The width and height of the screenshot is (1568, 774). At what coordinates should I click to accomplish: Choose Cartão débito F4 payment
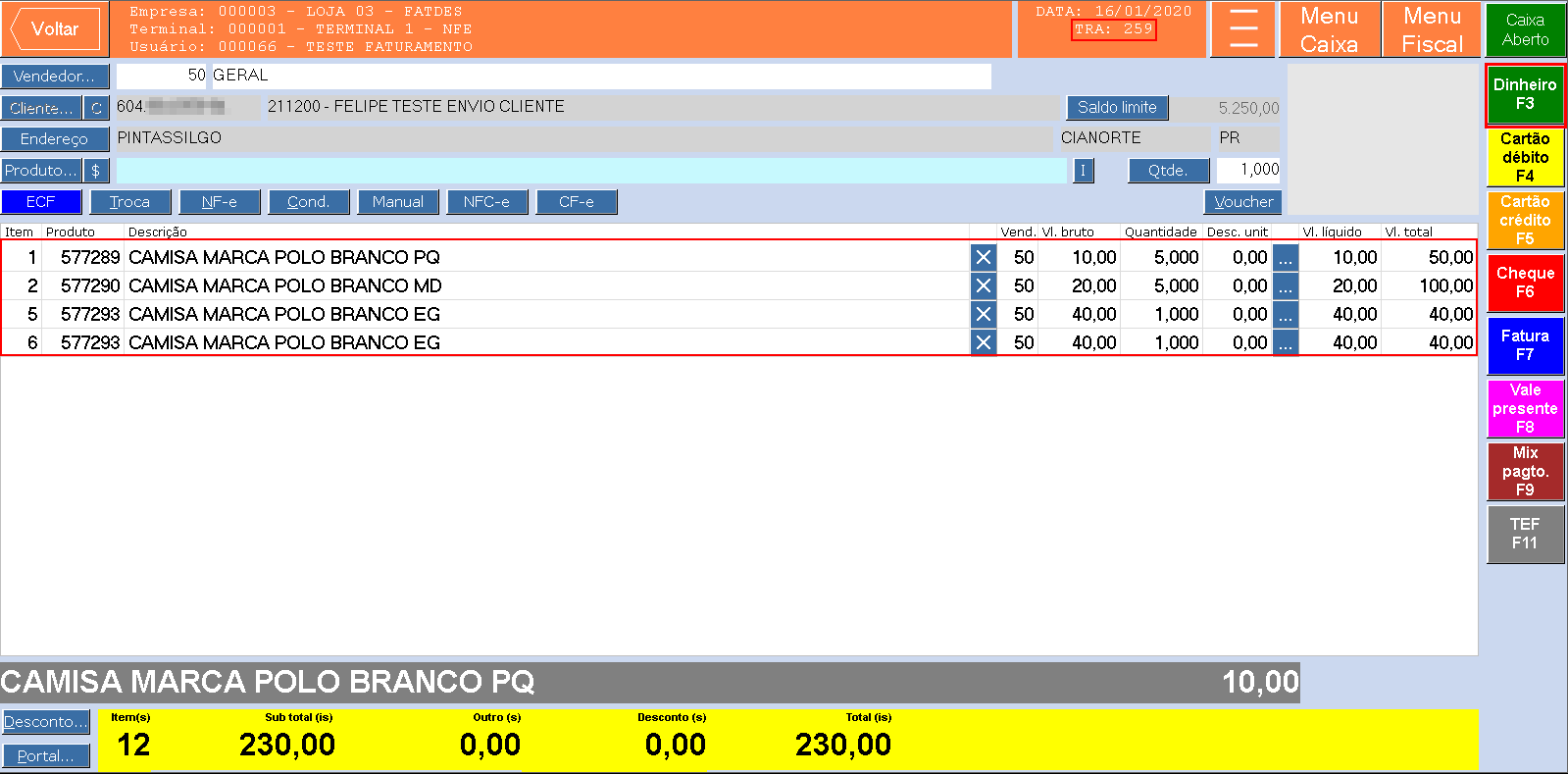pos(1526,158)
